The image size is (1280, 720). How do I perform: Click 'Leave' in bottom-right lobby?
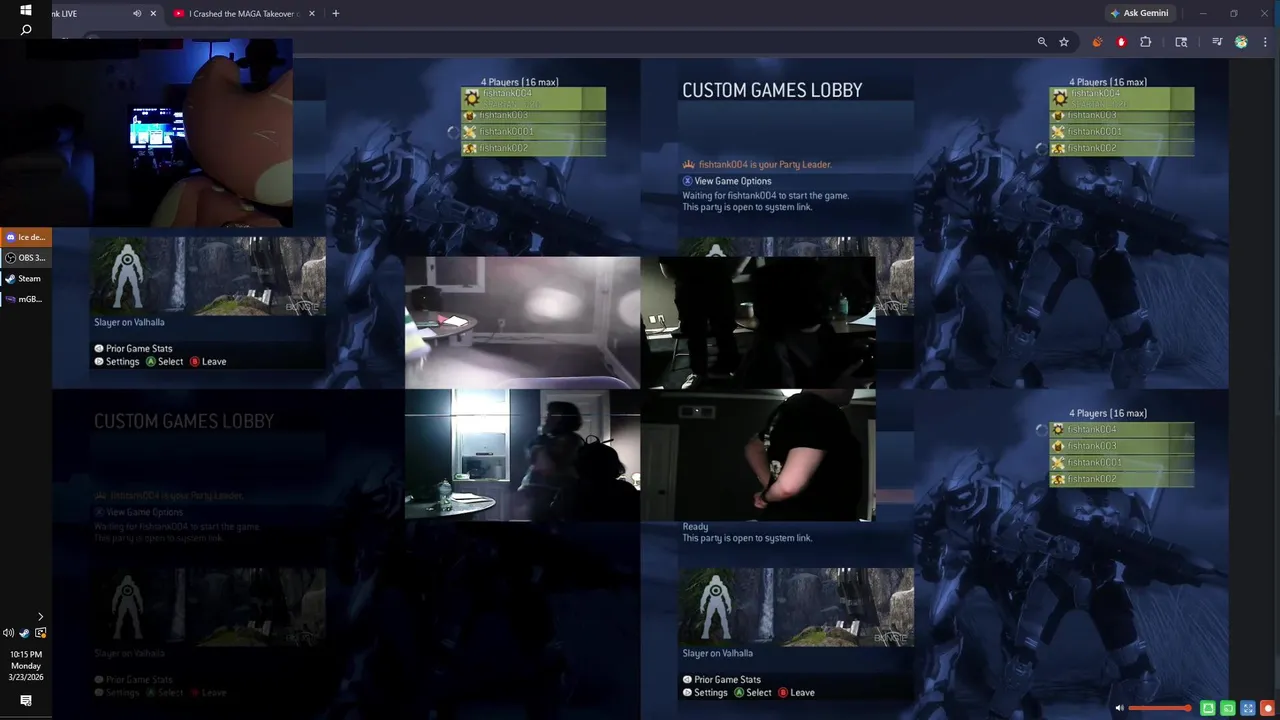(x=802, y=693)
